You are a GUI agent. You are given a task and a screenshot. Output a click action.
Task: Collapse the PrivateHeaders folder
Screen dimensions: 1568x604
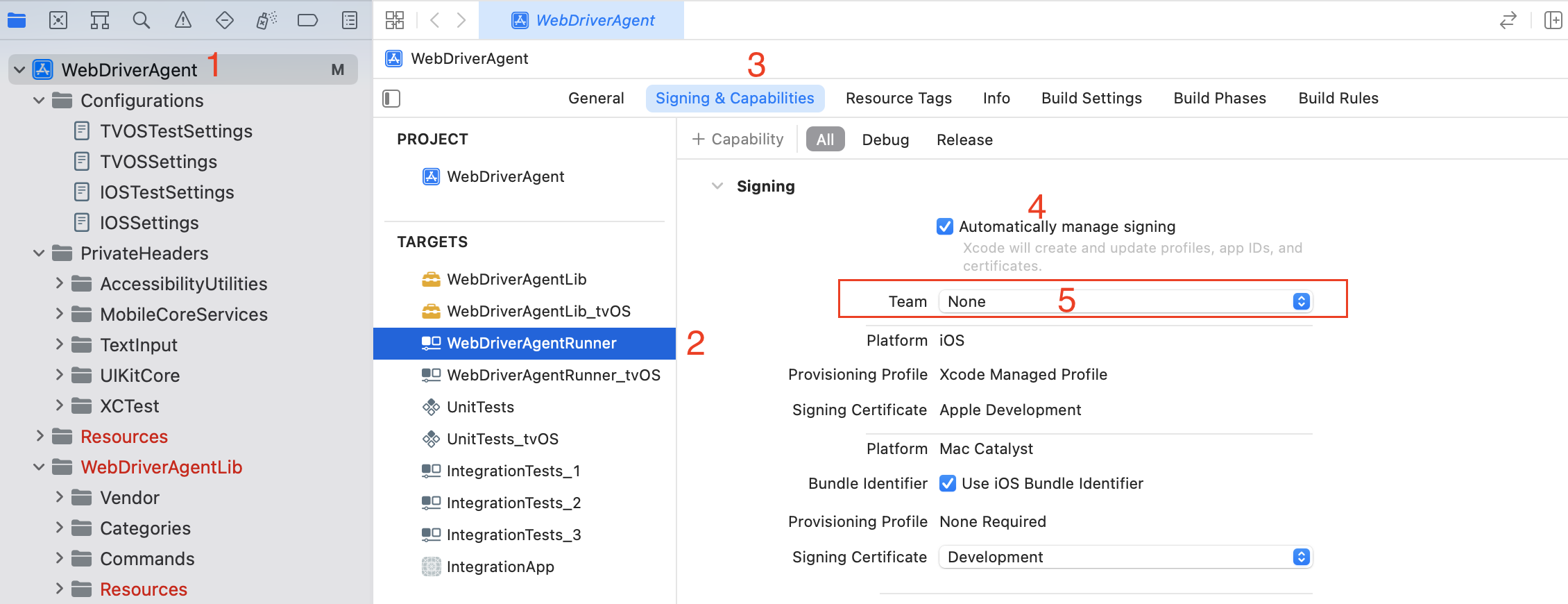point(39,253)
